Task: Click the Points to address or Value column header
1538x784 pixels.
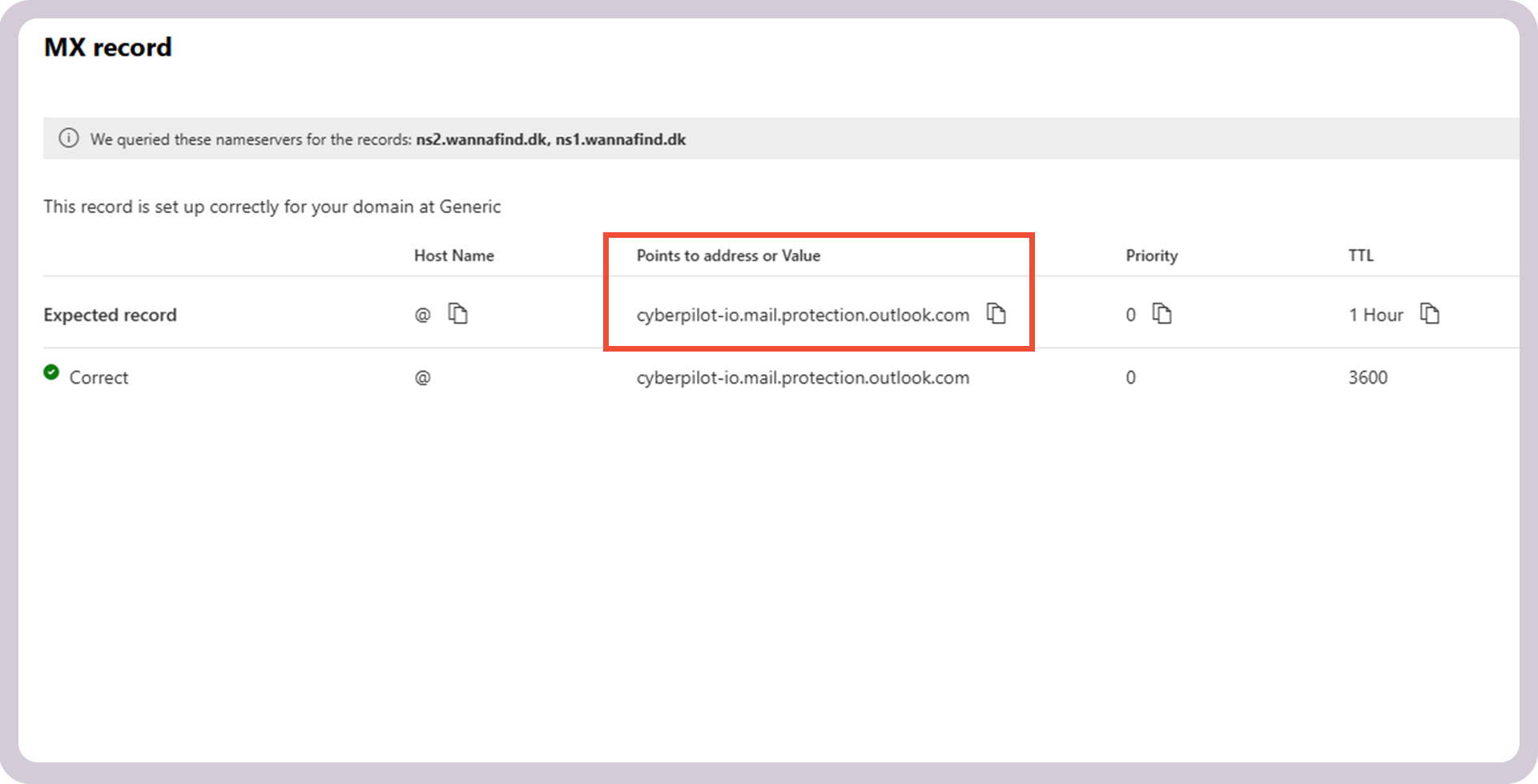Action: pos(728,255)
